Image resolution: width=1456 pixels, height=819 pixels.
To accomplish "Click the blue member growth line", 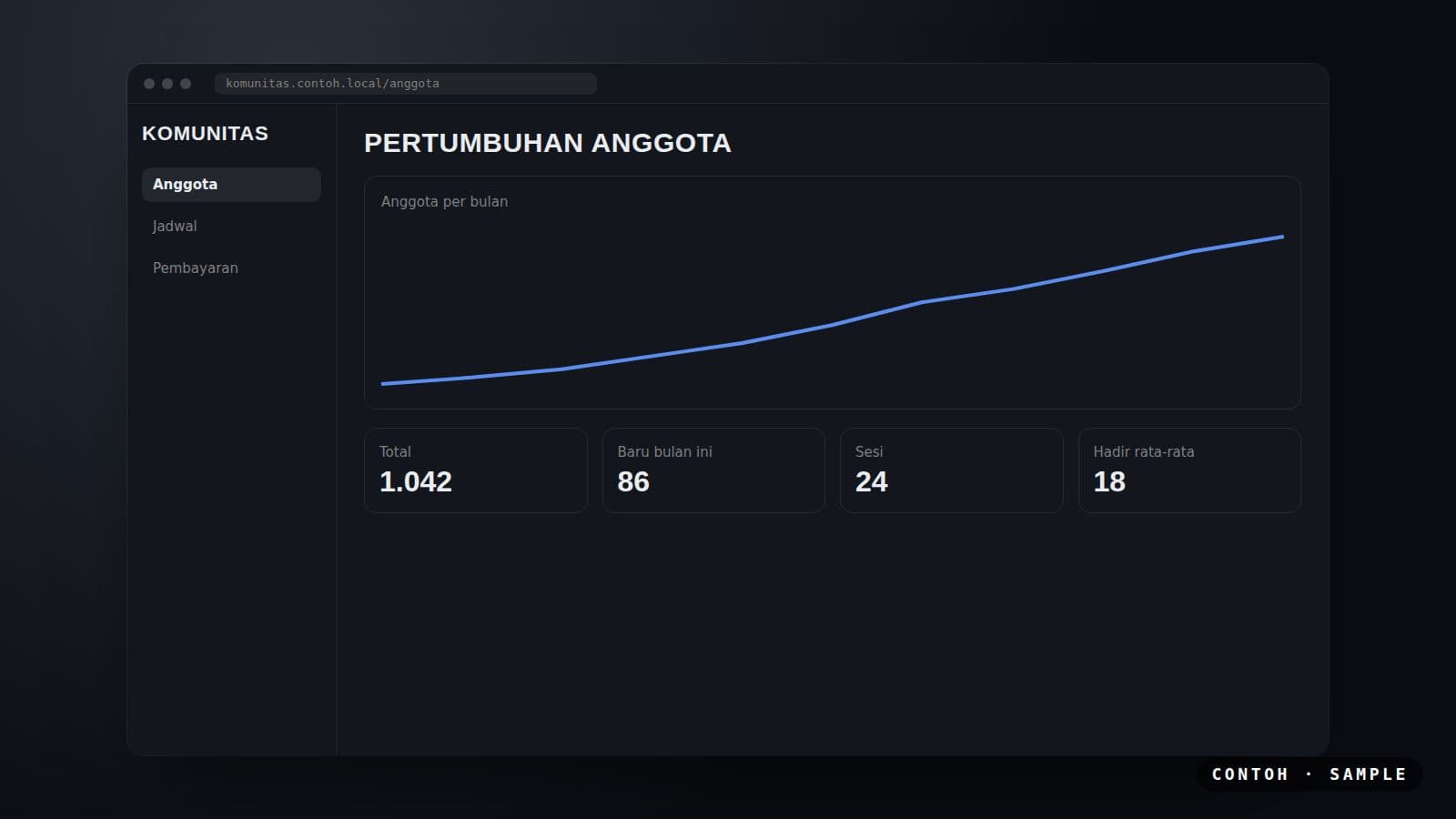I will click(x=832, y=325).
